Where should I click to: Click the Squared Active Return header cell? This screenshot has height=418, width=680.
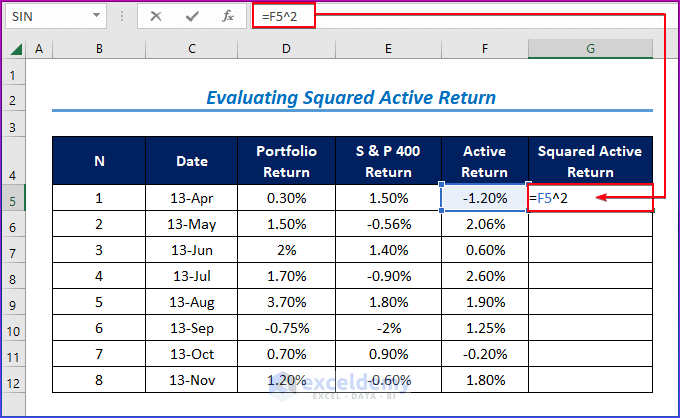590,161
